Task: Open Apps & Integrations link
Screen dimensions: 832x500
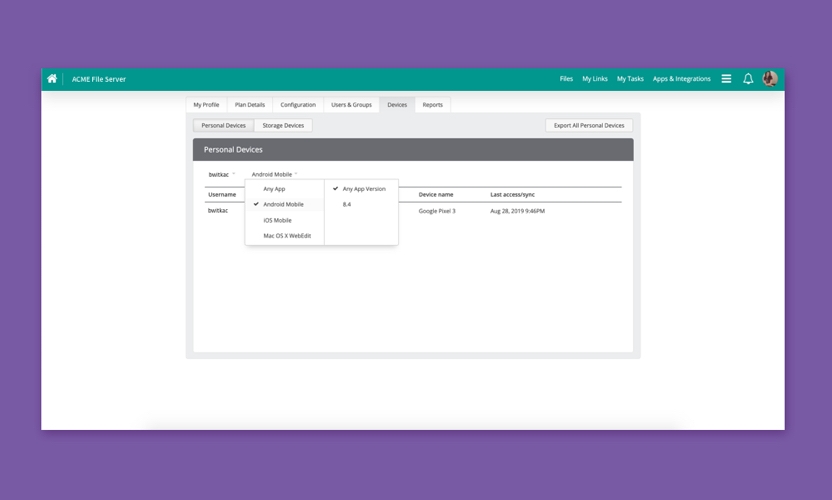Action: (x=681, y=79)
